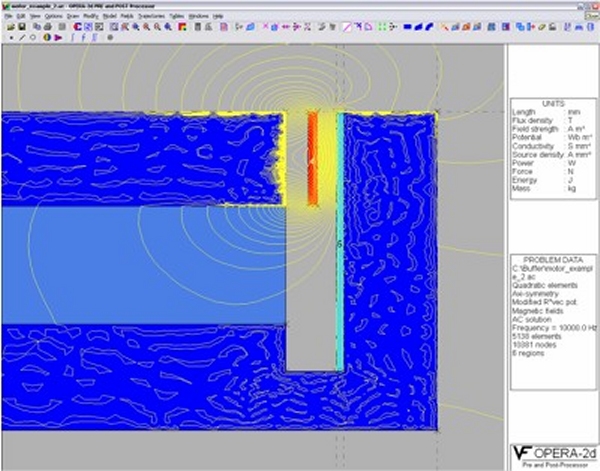Click the multicolored contour plot icon
This screenshot has height=471, width=600.
click(x=181, y=27)
